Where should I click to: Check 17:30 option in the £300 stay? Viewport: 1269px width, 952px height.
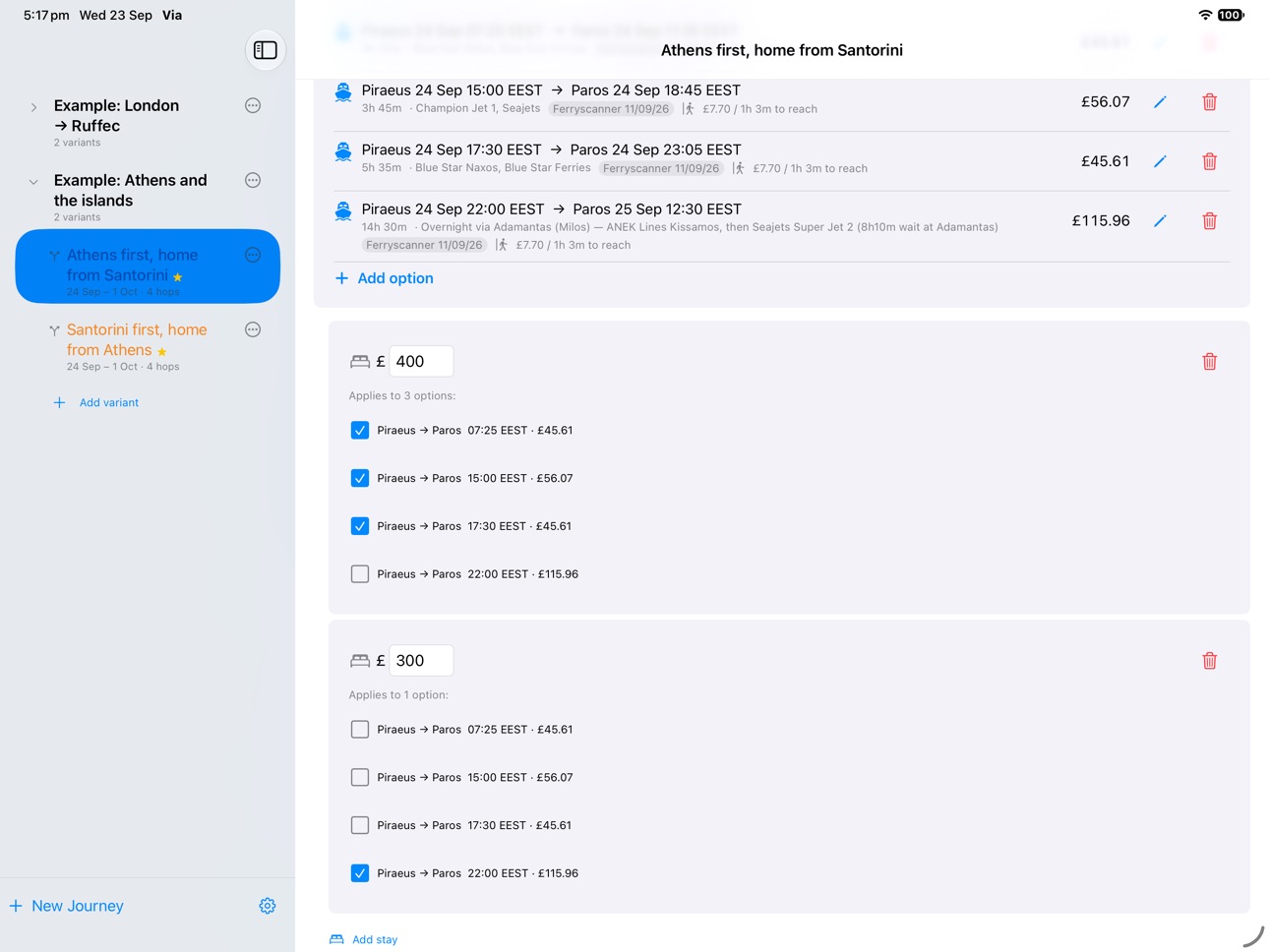pos(360,826)
